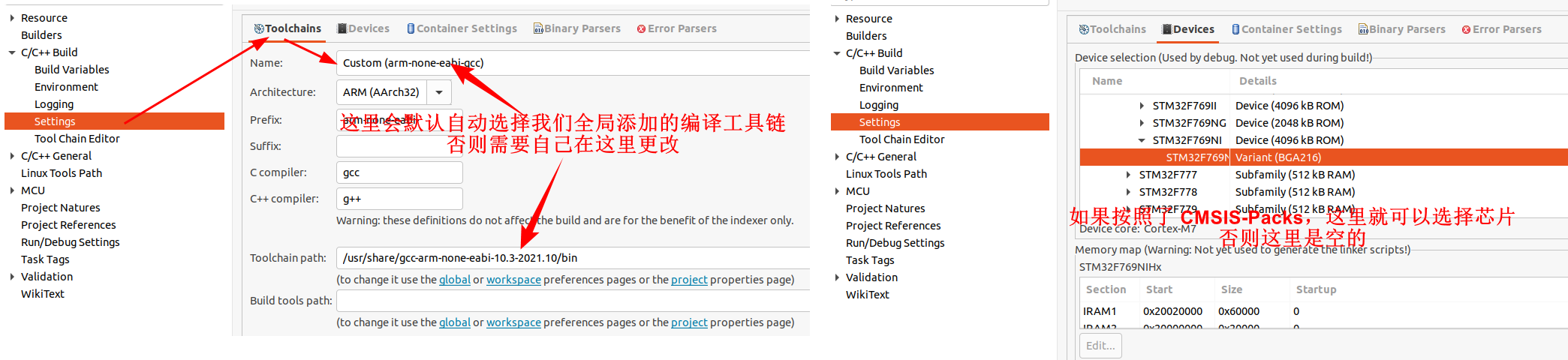Open project link under Build tools path

pos(689,322)
